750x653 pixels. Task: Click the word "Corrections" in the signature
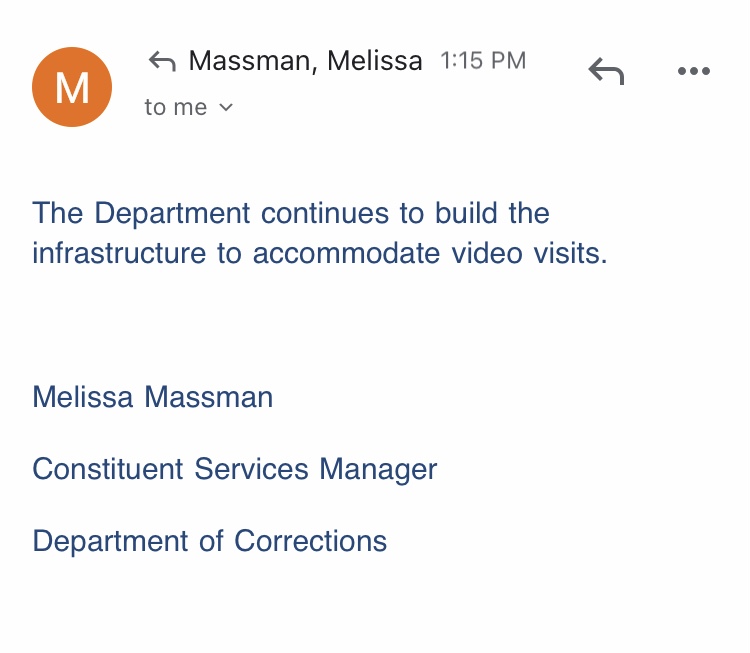(x=310, y=541)
